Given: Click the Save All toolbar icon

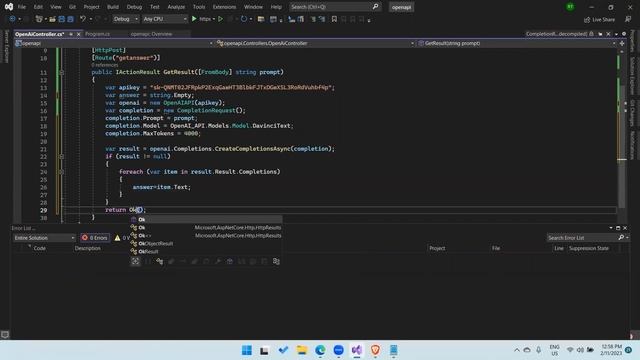Looking at the screenshot, I should tap(71, 19).
